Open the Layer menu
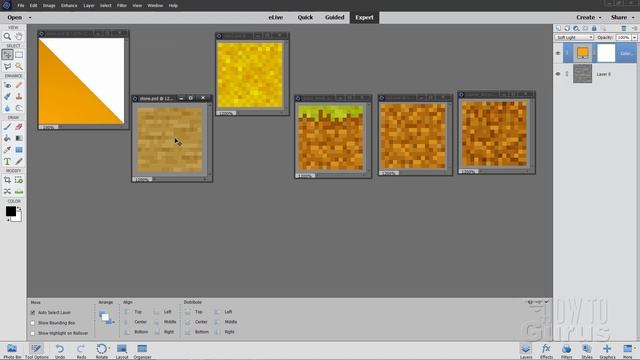640x360 pixels. click(x=89, y=6)
